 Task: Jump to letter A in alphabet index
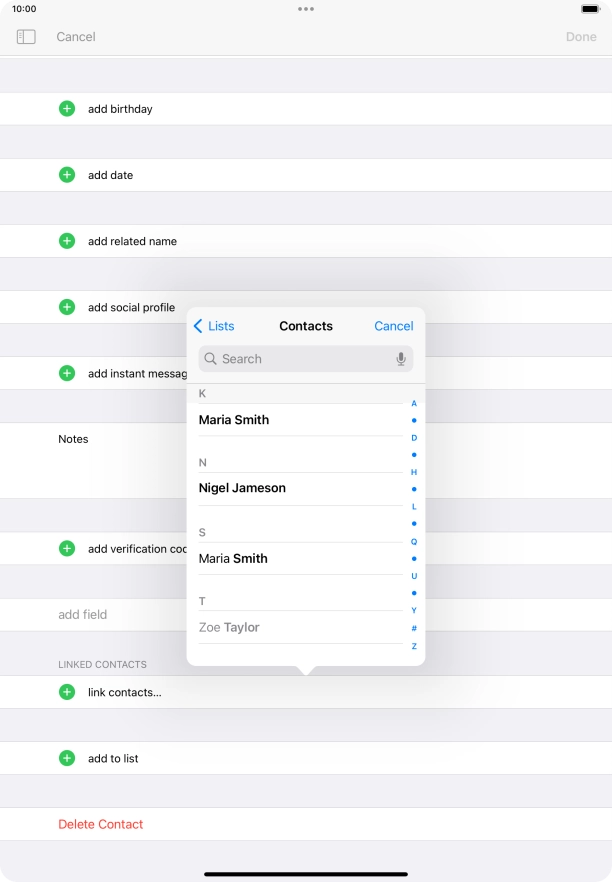point(414,404)
